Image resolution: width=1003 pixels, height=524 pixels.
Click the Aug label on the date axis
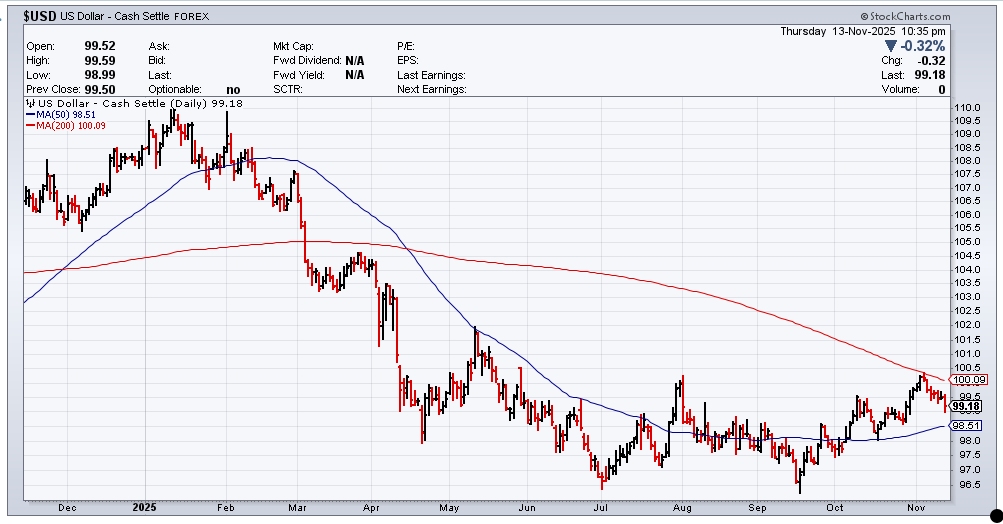pyautogui.click(x=681, y=508)
